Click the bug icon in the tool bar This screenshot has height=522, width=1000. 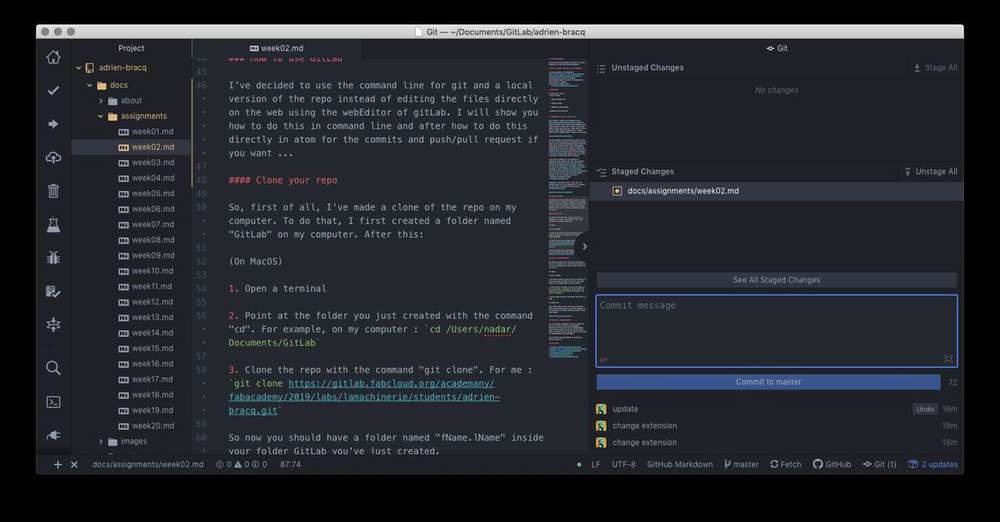click(x=54, y=258)
